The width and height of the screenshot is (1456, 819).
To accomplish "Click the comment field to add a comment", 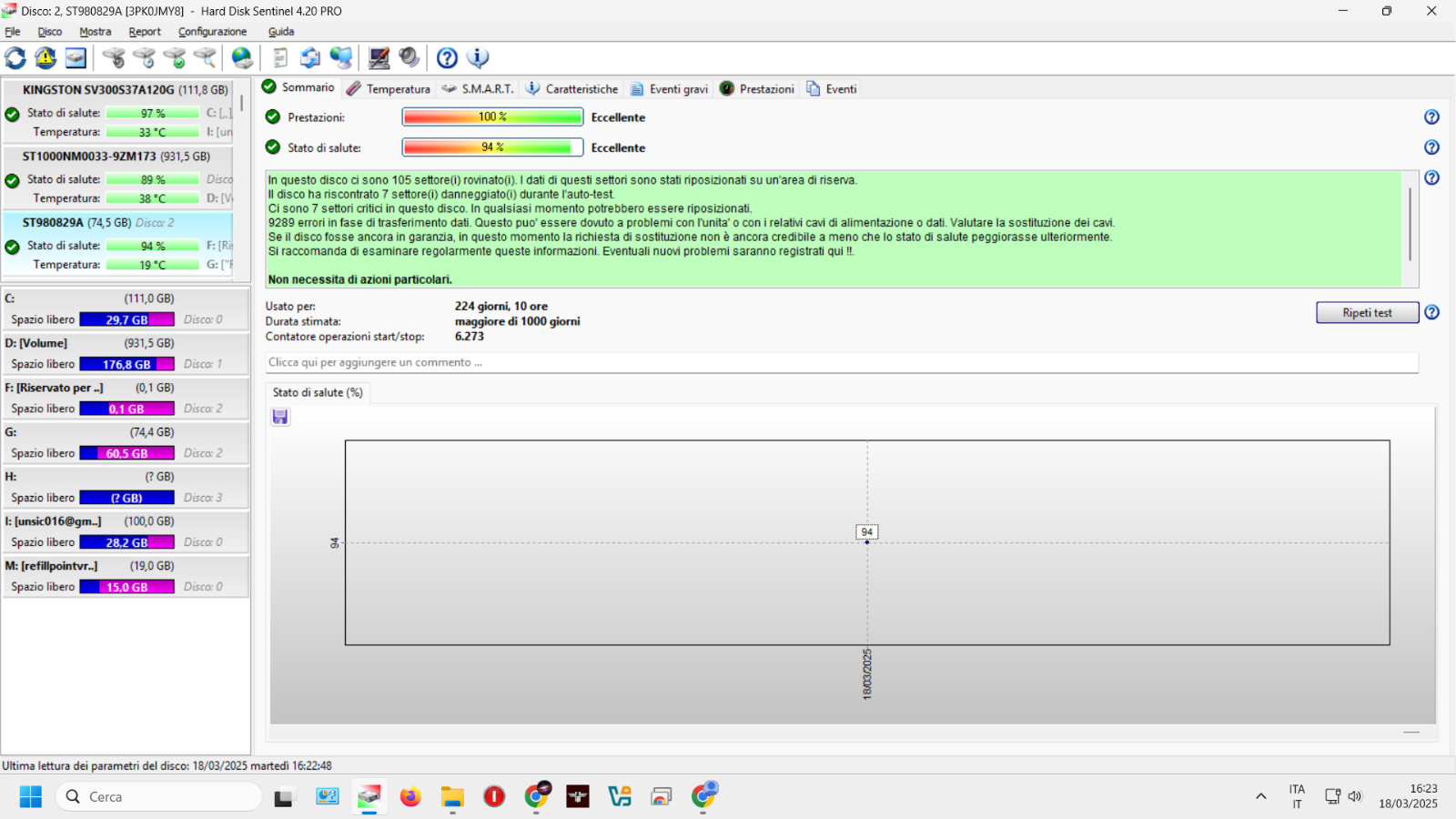I will [842, 362].
